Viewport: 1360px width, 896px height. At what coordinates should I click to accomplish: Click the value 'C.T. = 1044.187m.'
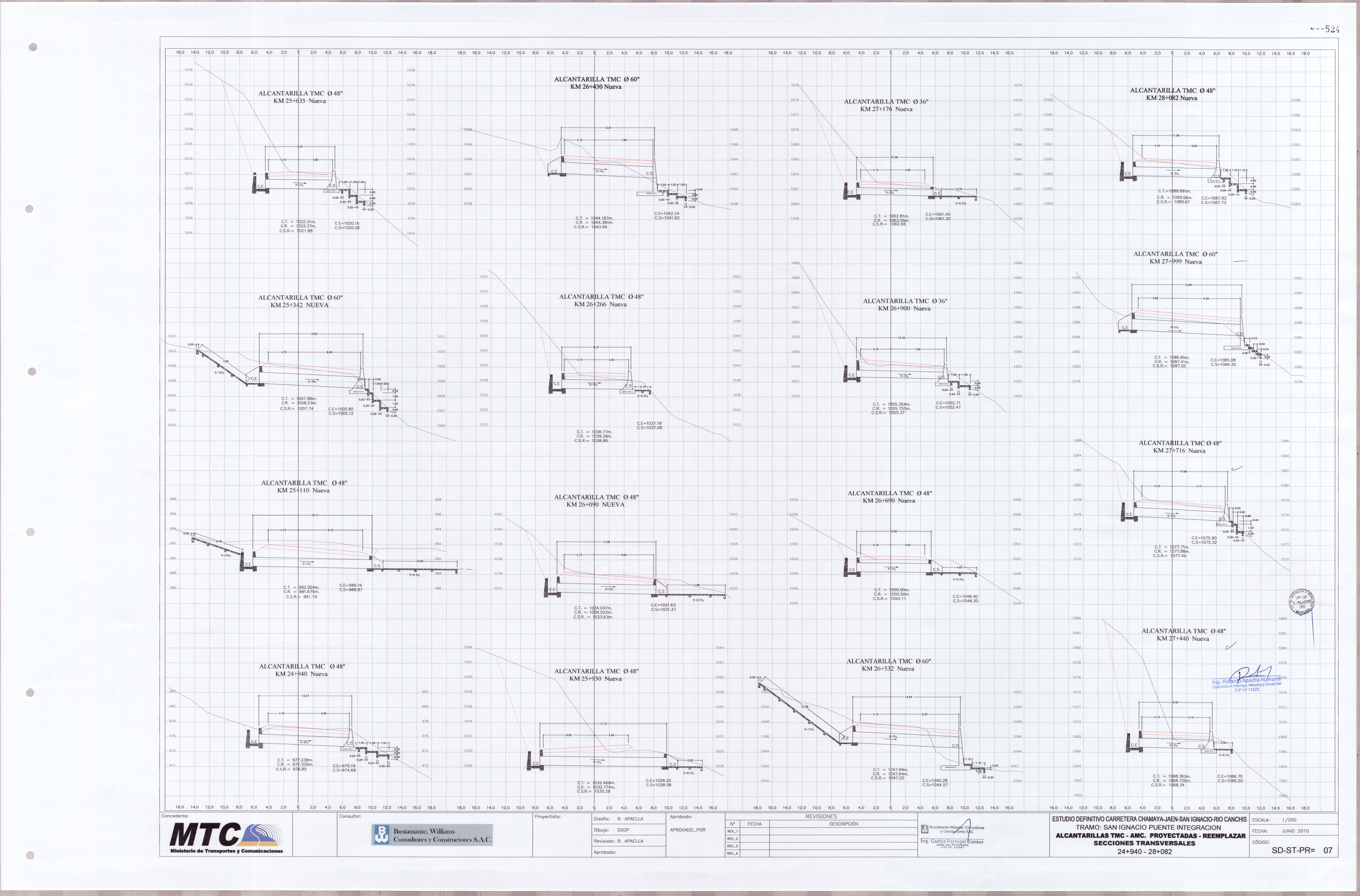(595, 218)
